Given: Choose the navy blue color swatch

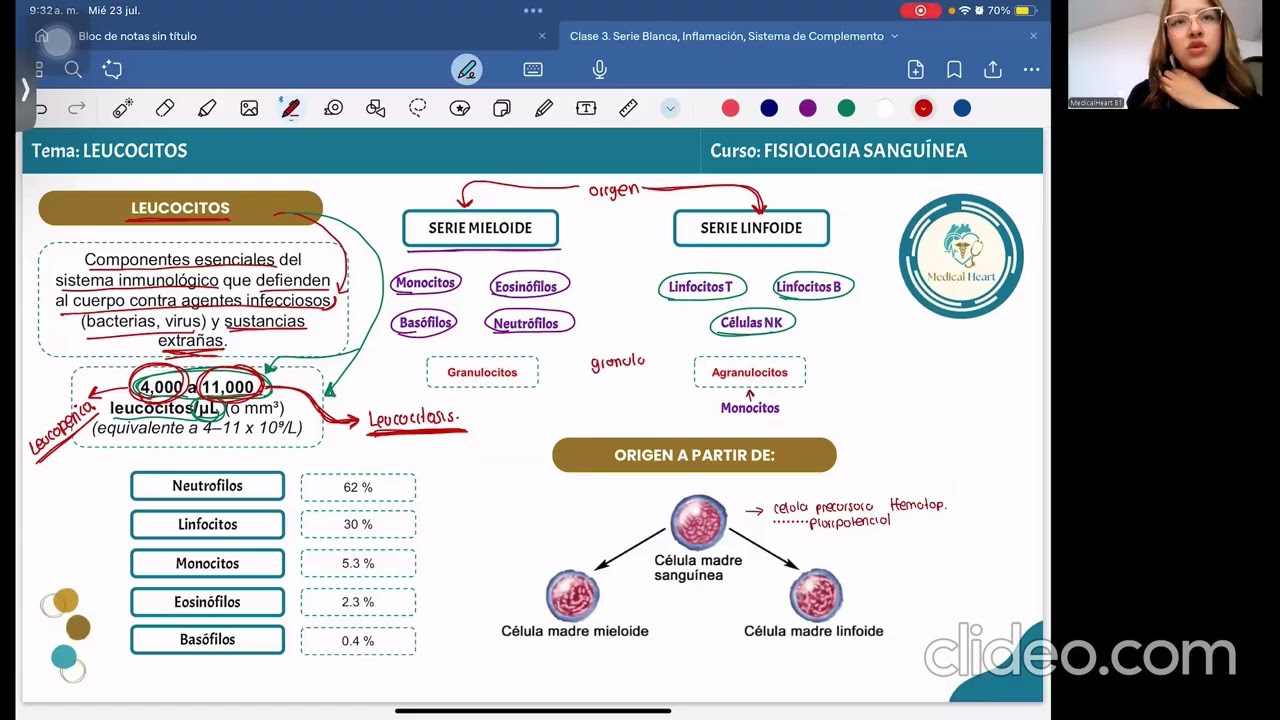Looking at the screenshot, I should pos(769,108).
